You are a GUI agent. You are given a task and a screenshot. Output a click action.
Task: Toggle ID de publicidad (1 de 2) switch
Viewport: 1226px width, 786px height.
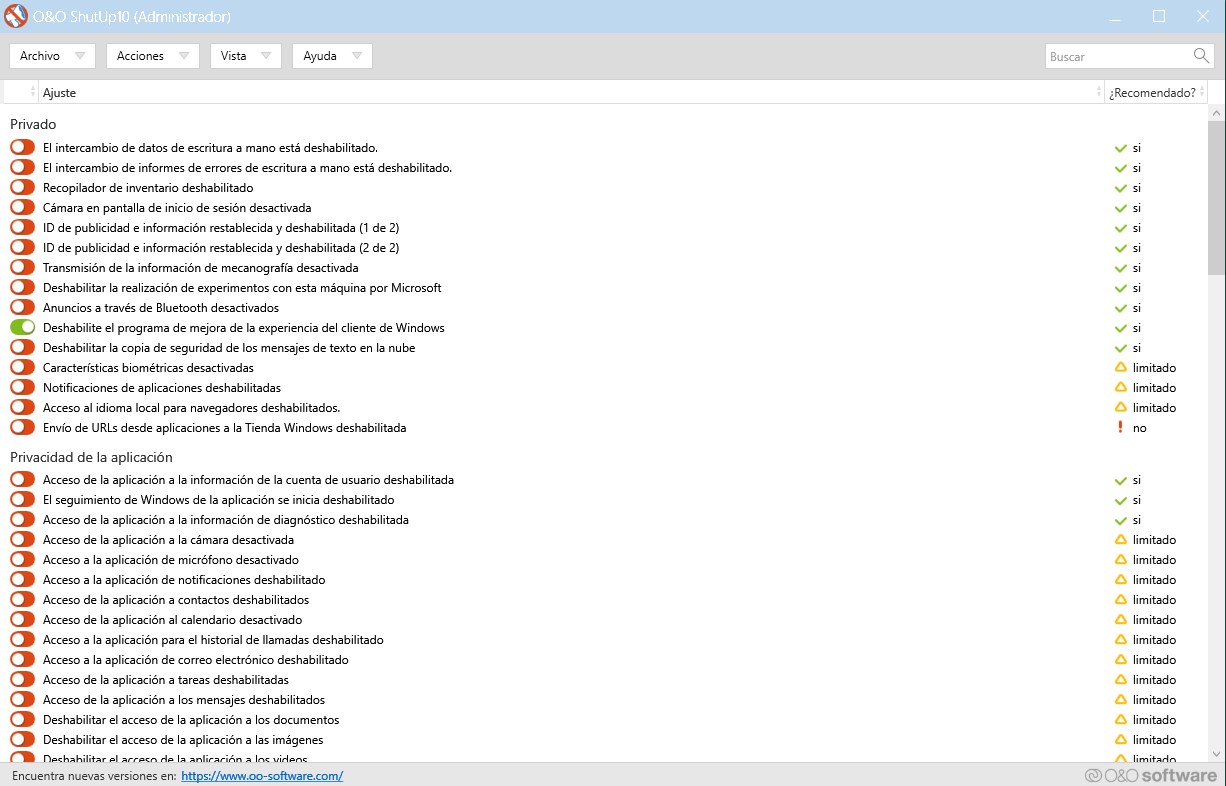pos(22,227)
